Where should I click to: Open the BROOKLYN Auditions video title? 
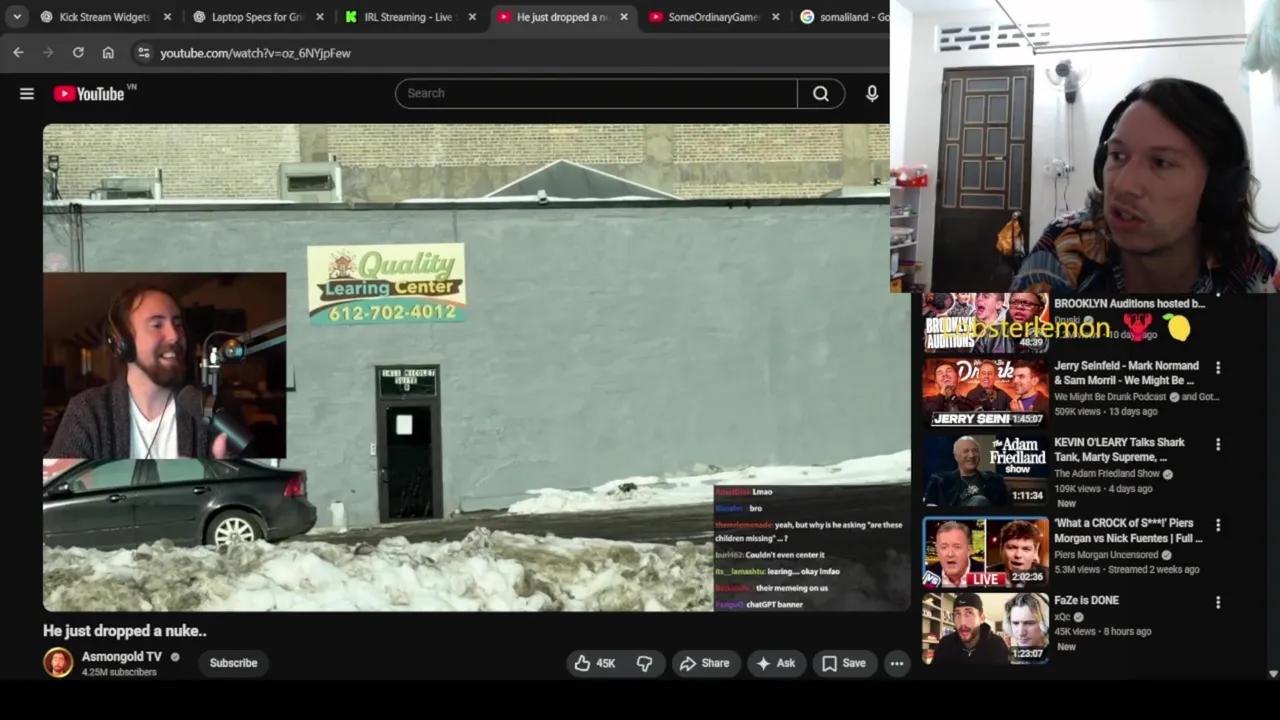pos(1129,303)
